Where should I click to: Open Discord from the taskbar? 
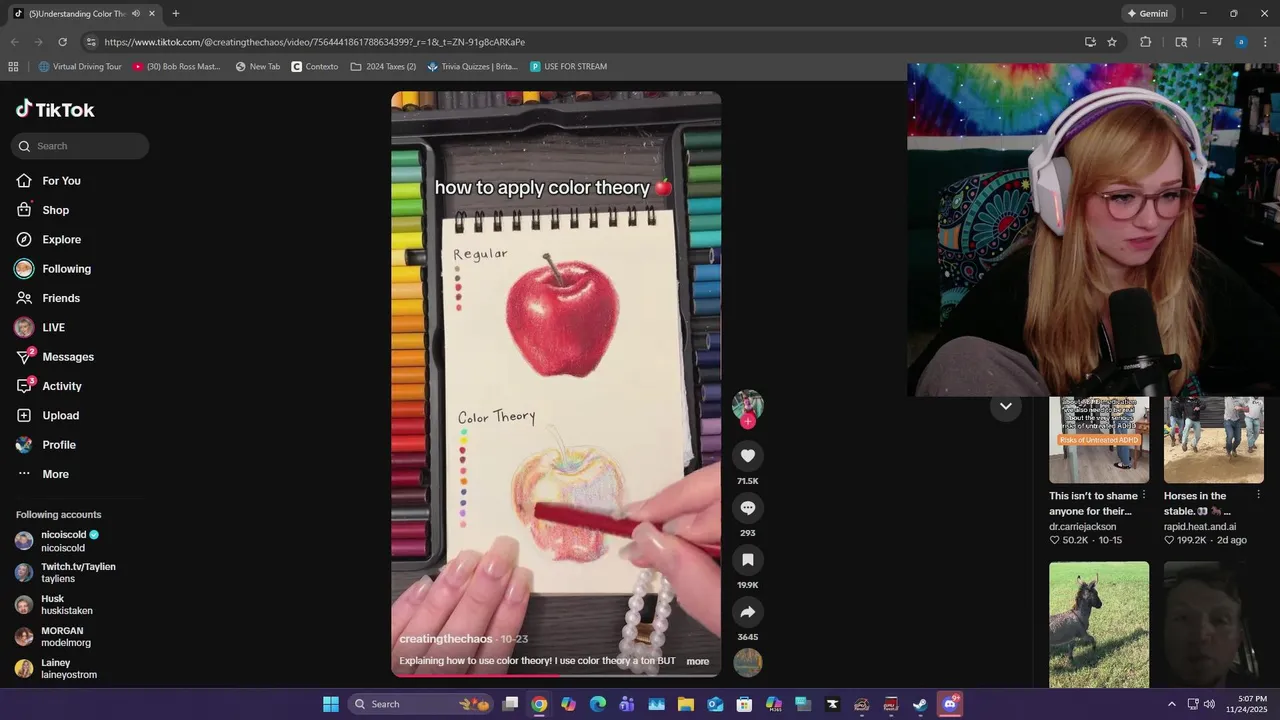click(x=950, y=704)
